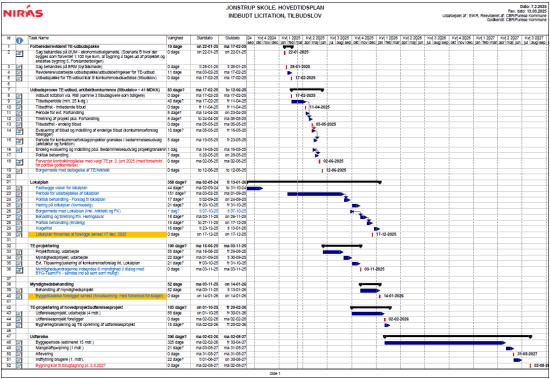Click the indicator icon of highlighted row 40
This screenshot has width=550, height=379.
tap(19, 297)
